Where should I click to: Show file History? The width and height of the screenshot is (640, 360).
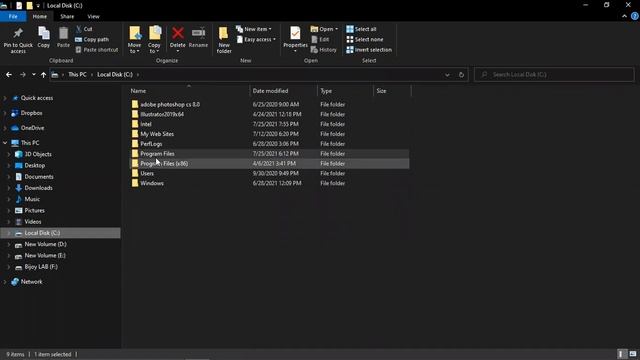click(324, 50)
